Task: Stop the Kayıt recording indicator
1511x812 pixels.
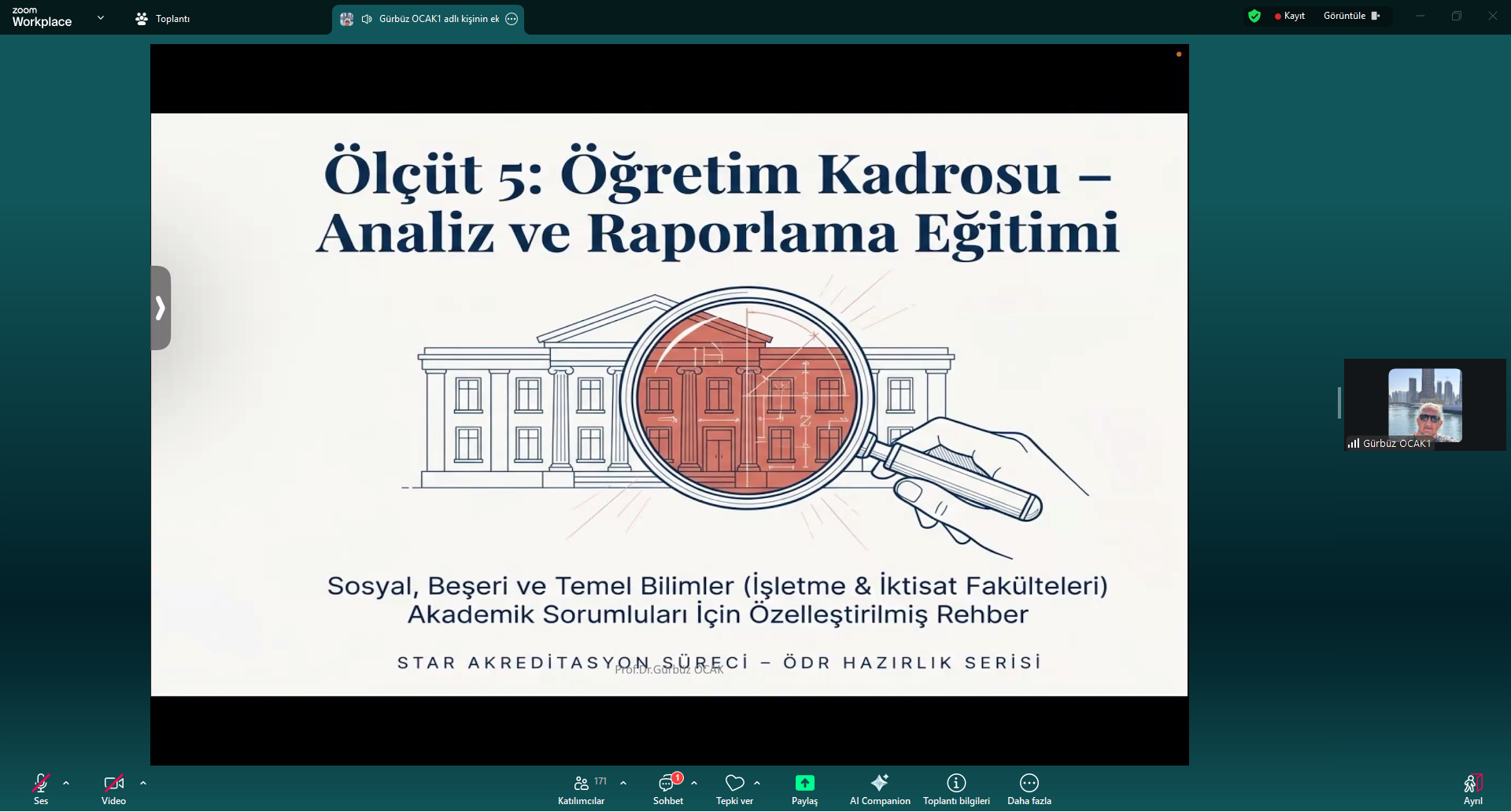Action: [1291, 15]
